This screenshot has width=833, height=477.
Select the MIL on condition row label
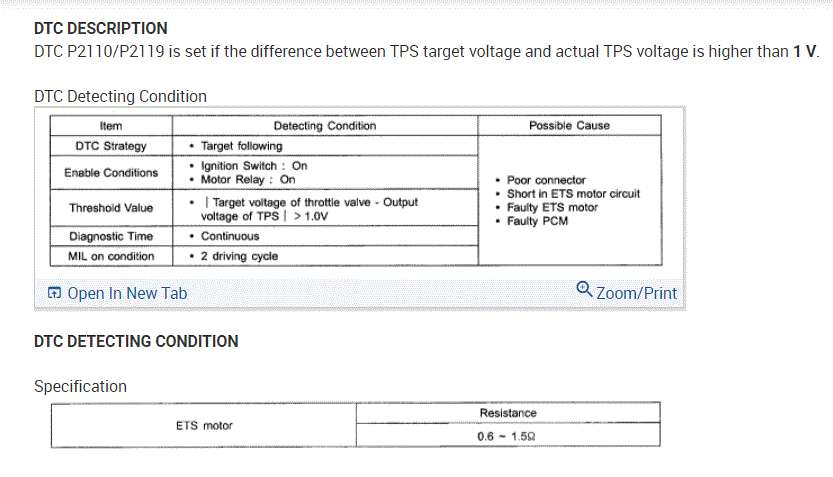coord(111,256)
